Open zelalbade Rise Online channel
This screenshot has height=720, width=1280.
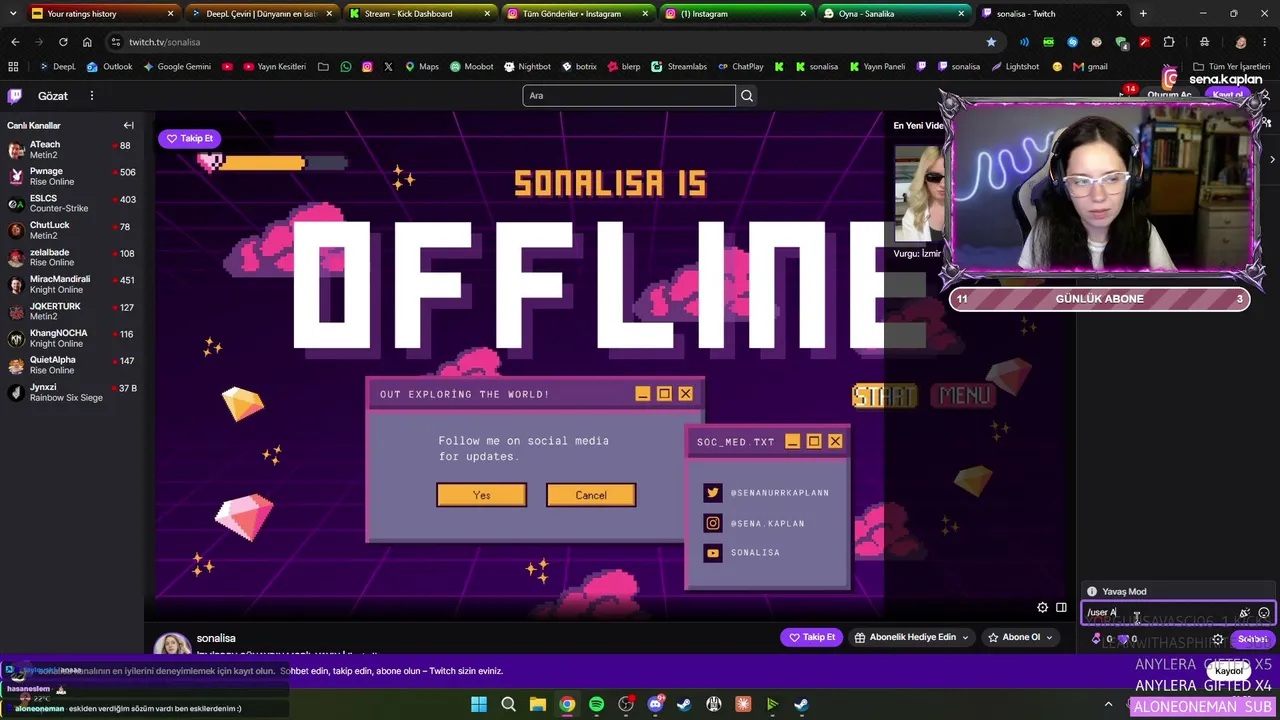(x=71, y=258)
